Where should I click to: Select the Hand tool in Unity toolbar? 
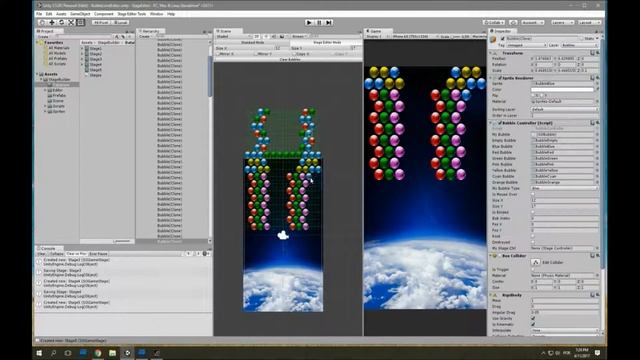point(42,22)
